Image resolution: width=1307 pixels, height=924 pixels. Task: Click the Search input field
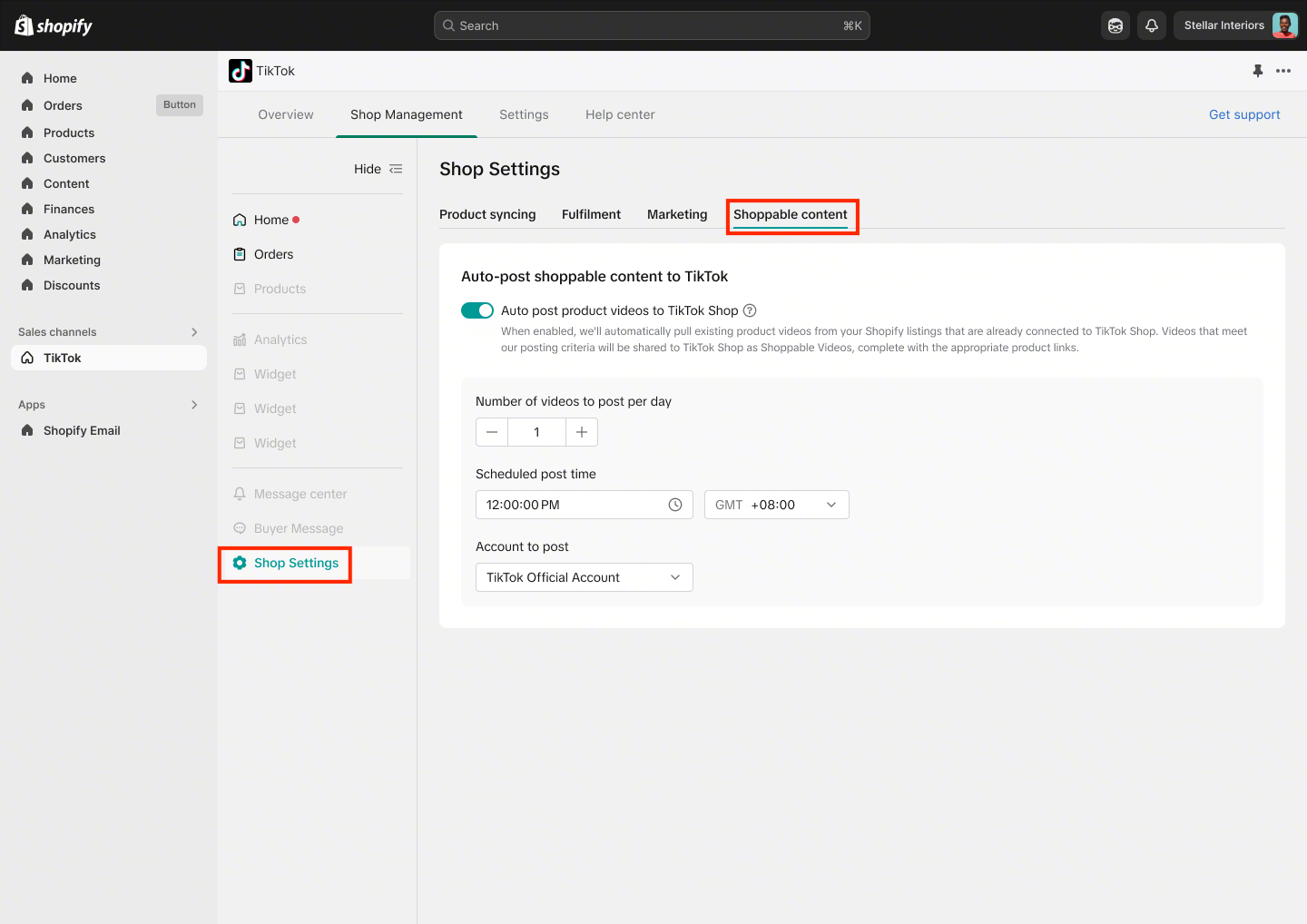(652, 25)
